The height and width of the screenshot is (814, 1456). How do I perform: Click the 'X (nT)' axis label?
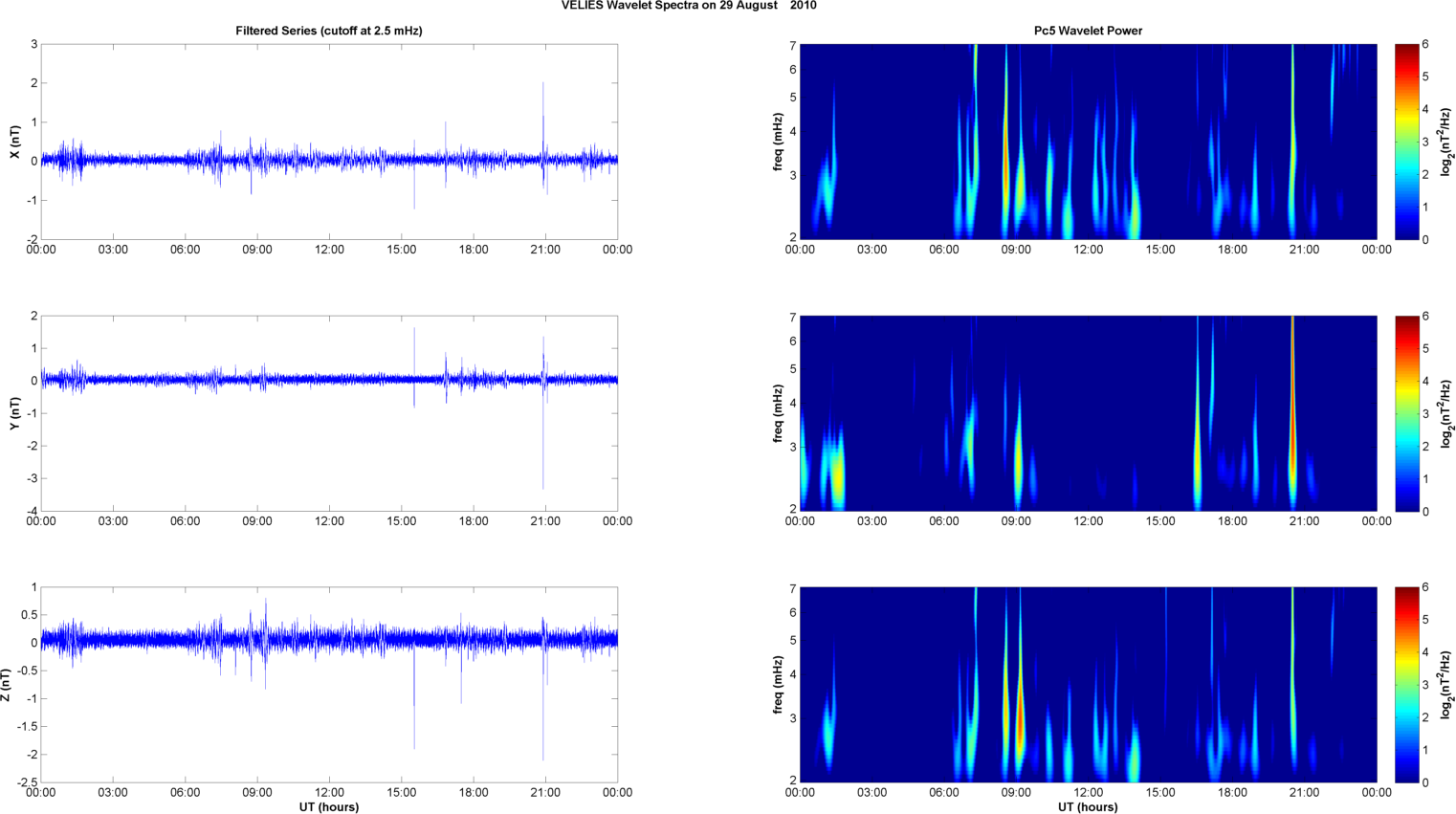[14, 142]
